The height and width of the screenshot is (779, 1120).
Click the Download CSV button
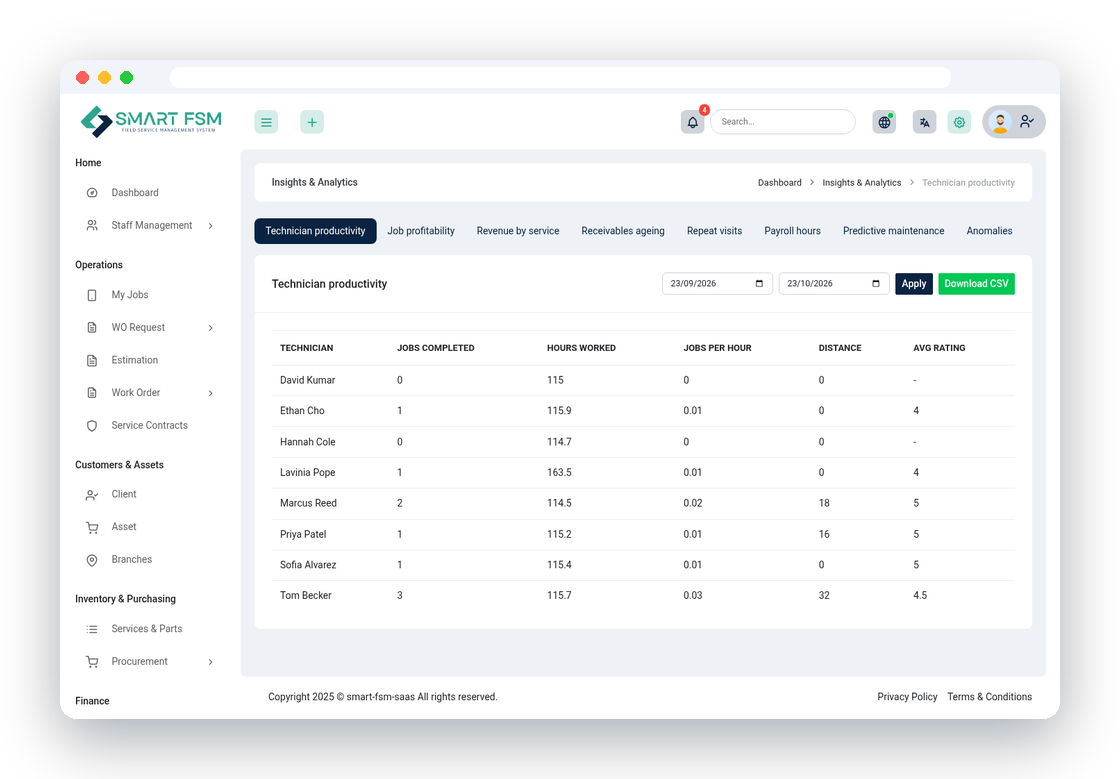[976, 284]
